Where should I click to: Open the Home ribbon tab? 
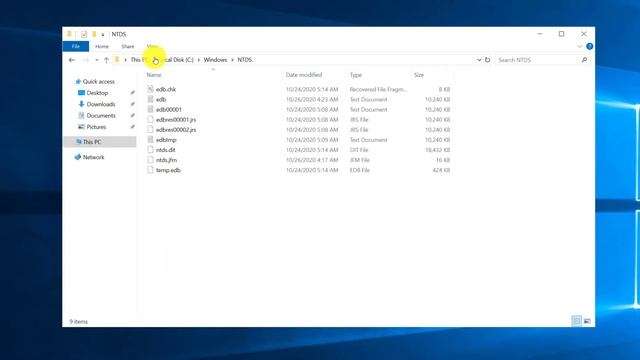point(102,47)
